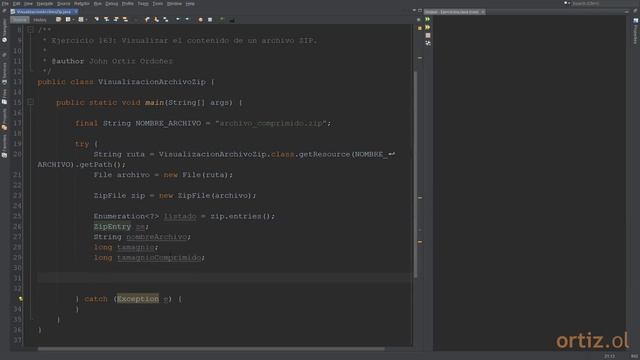Open Output window settings icon
The height and width of the screenshot is (360, 640).
tap(428, 43)
